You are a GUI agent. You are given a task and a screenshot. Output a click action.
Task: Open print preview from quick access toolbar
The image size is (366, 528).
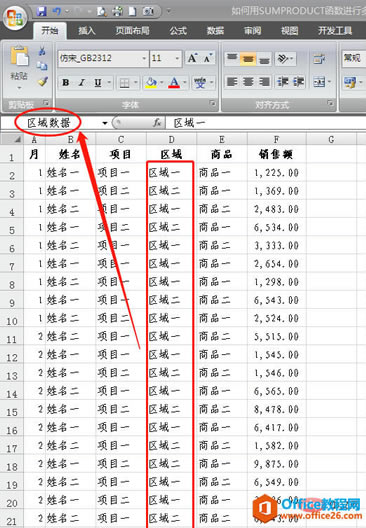(x=101, y=12)
